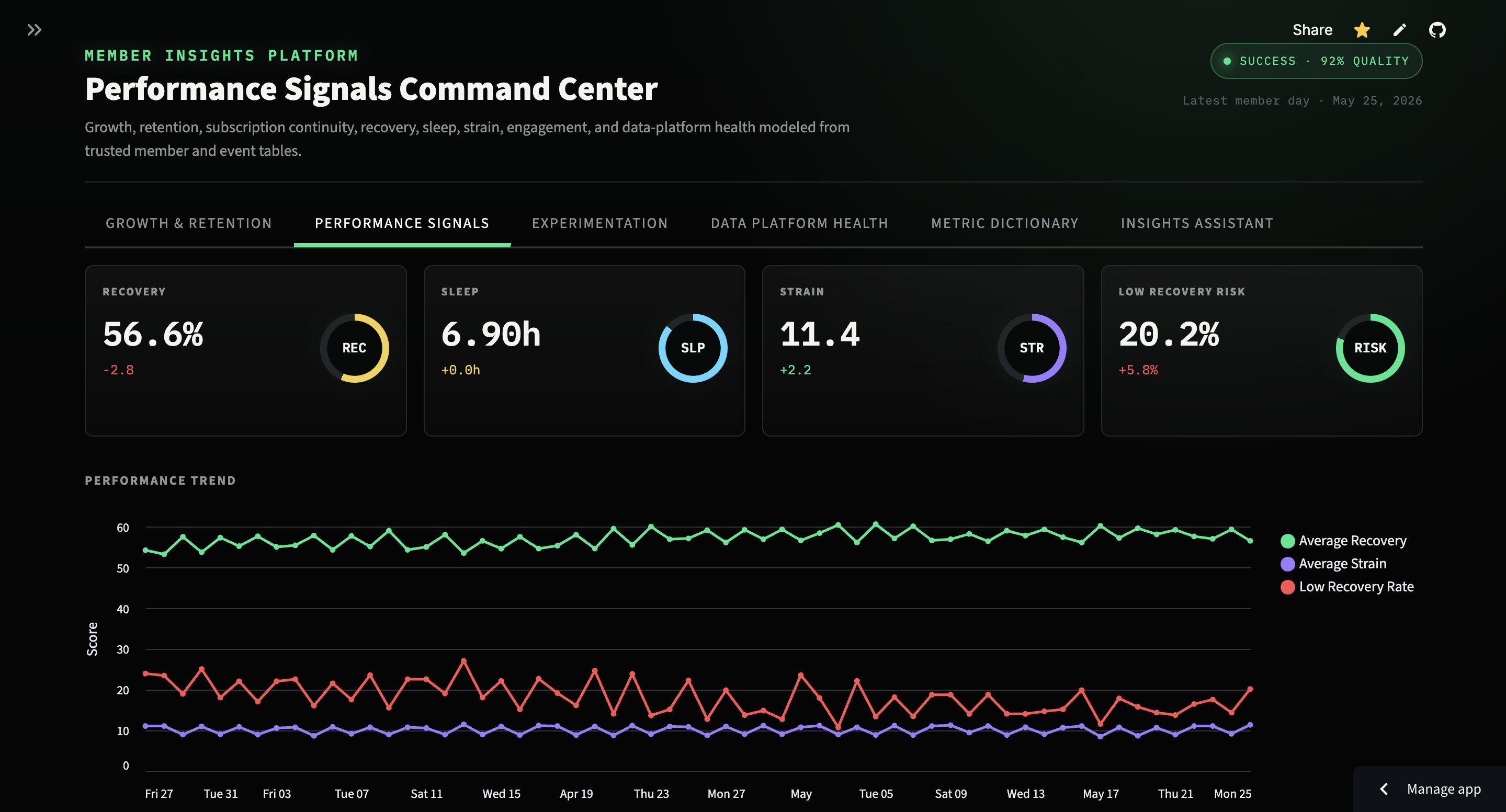The image size is (1506, 812).
Task: Click the Latest member day date text
Action: click(1303, 100)
